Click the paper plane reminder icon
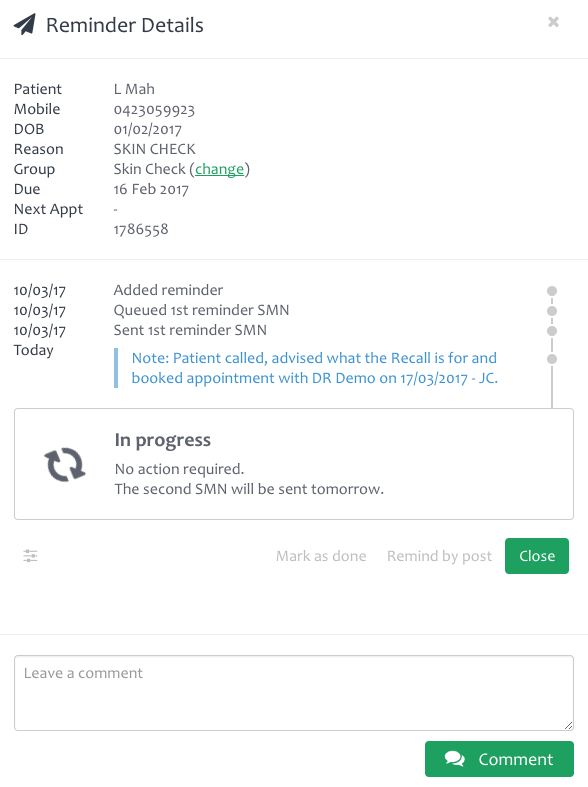This screenshot has width=588, height=787. (25, 24)
